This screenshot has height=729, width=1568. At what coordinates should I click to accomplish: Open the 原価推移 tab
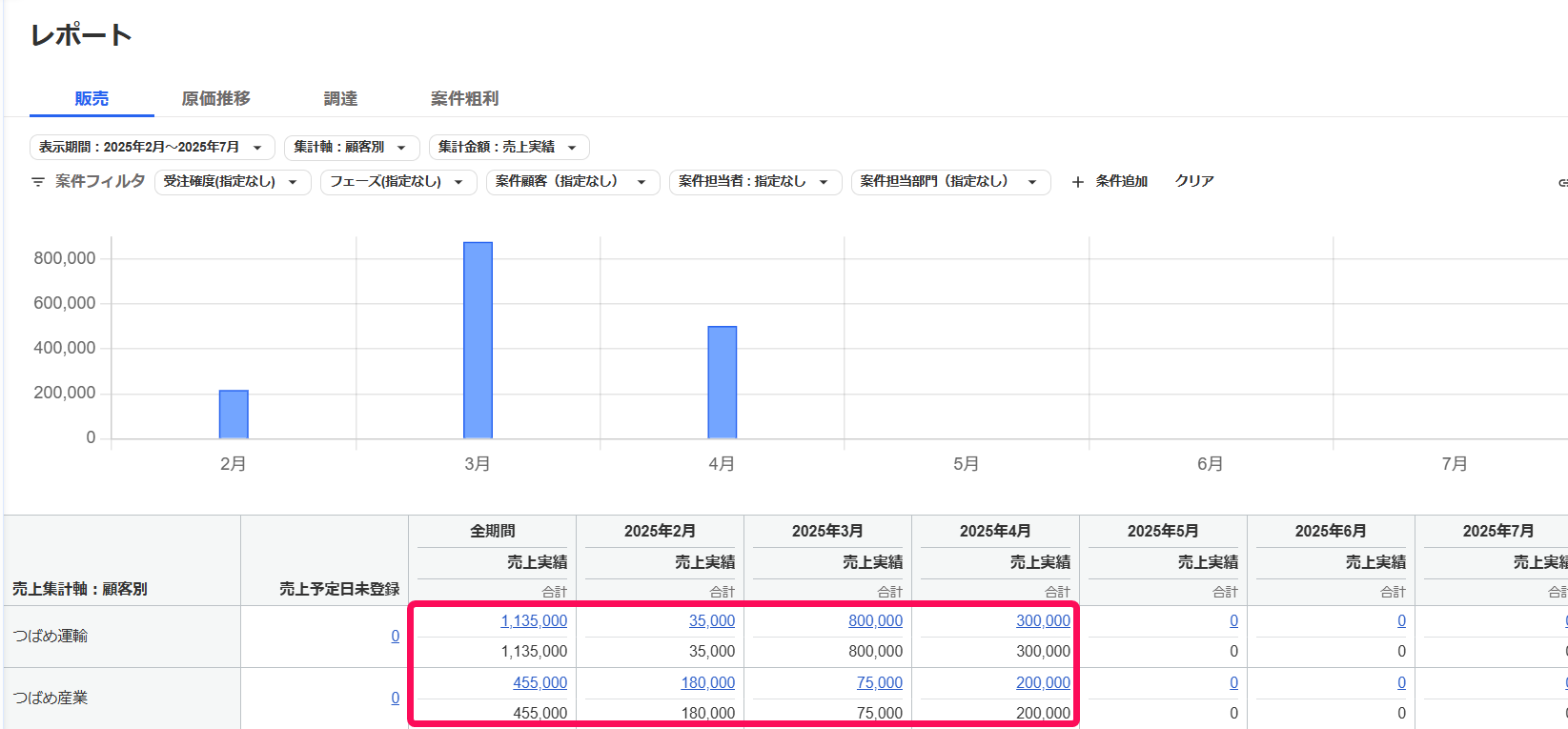[x=216, y=98]
